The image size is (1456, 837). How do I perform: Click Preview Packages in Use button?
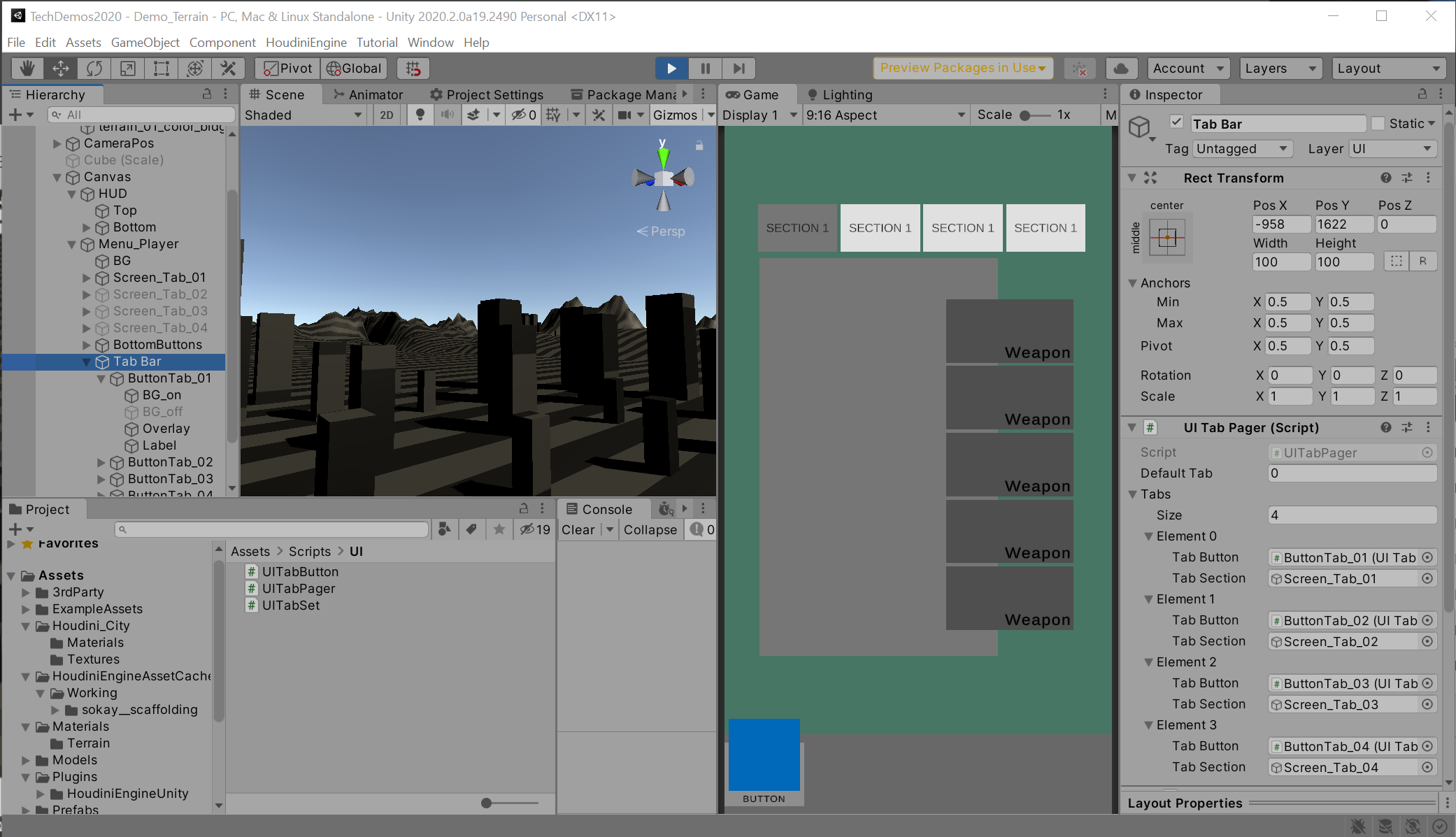962,68
